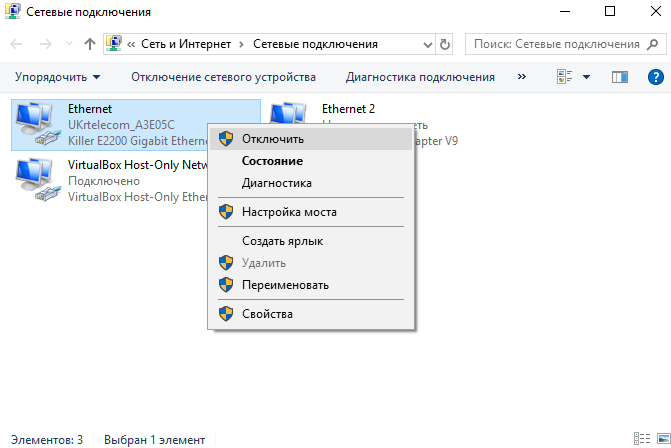Select Переименовать in the context menu
The width and height of the screenshot is (671, 448).
tap(311, 285)
